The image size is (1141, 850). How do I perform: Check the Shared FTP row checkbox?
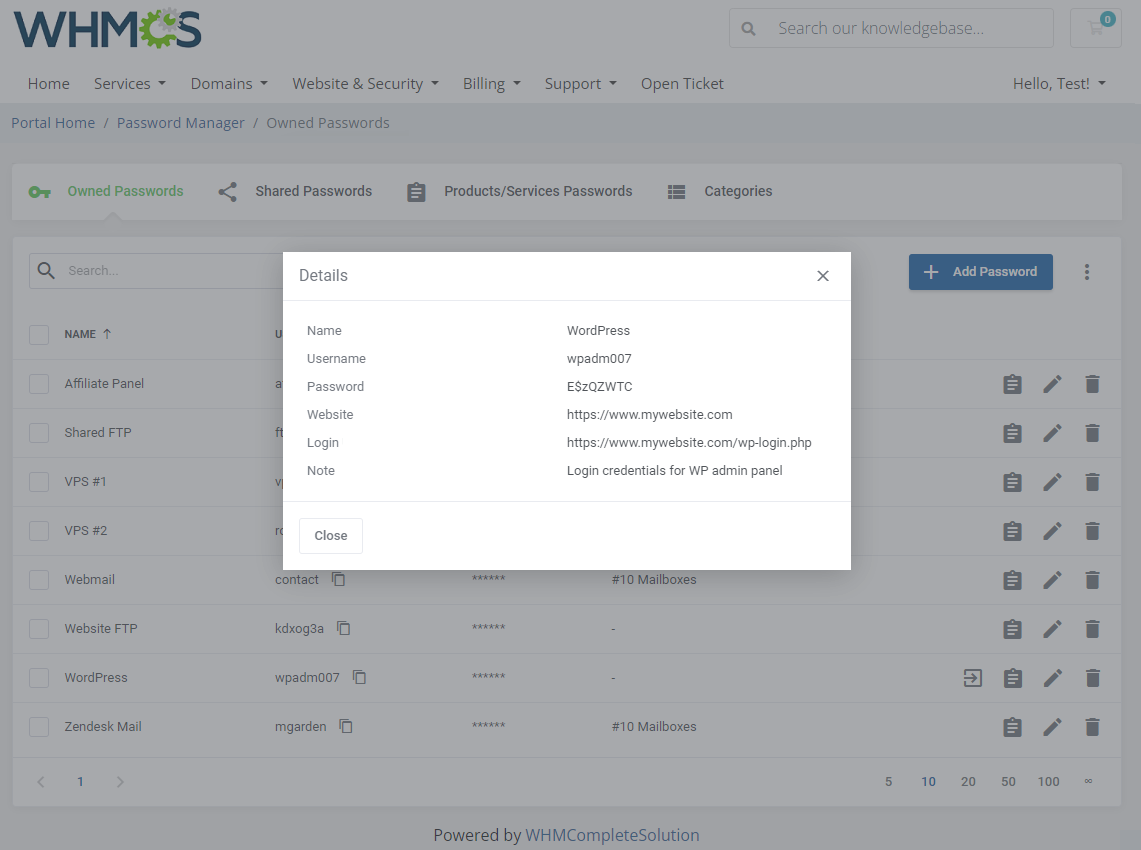[x=39, y=433]
